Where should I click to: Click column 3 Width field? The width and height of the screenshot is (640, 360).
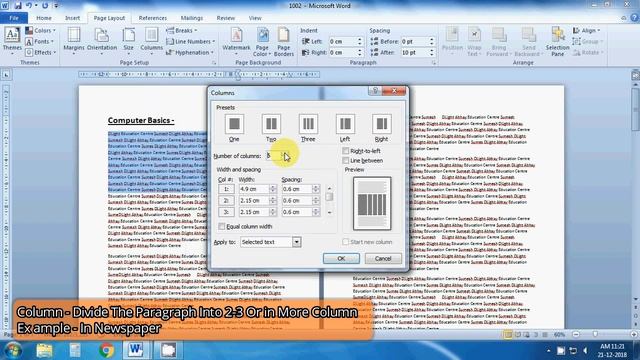(x=254, y=212)
